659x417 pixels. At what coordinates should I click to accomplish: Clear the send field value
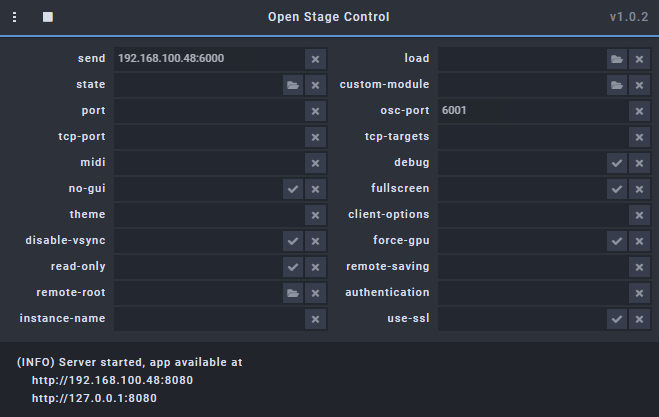[x=315, y=59]
